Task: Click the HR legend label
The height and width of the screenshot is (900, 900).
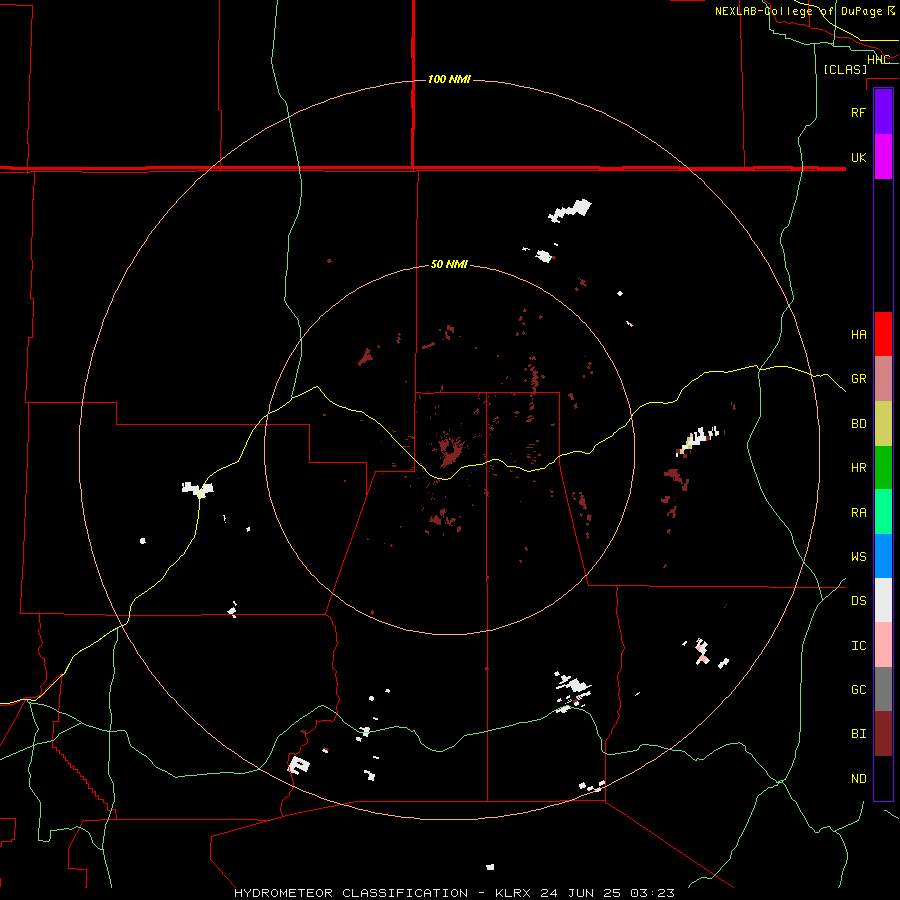Action: pos(858,468)
